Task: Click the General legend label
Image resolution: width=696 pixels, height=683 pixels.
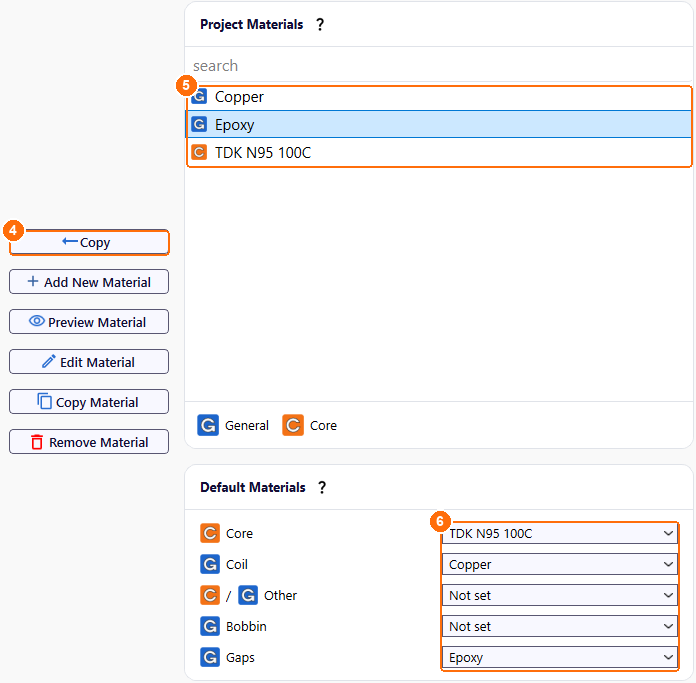Action: pyautogui.click(x=247, y=426)
